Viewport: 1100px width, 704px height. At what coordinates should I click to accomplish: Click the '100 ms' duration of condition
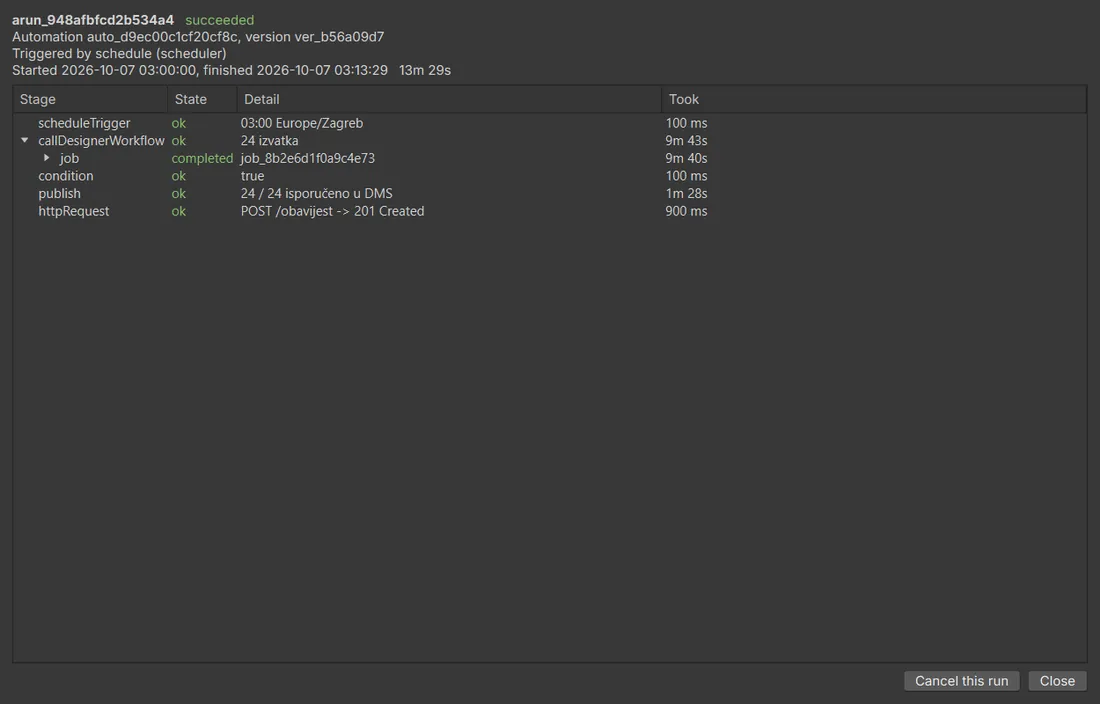point(686,175)
